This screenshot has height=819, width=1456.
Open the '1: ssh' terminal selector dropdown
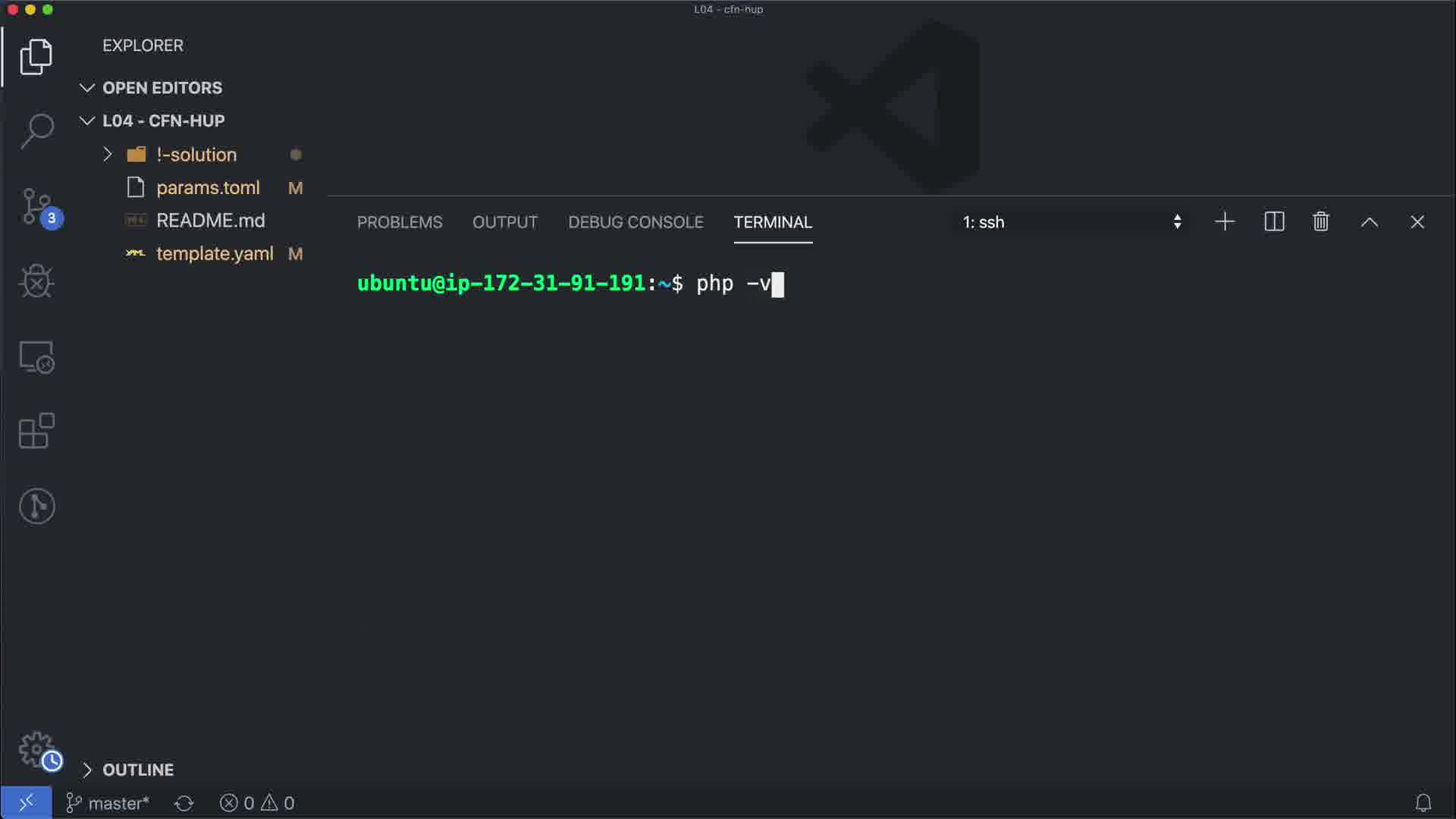click(x=1071, y=221)
